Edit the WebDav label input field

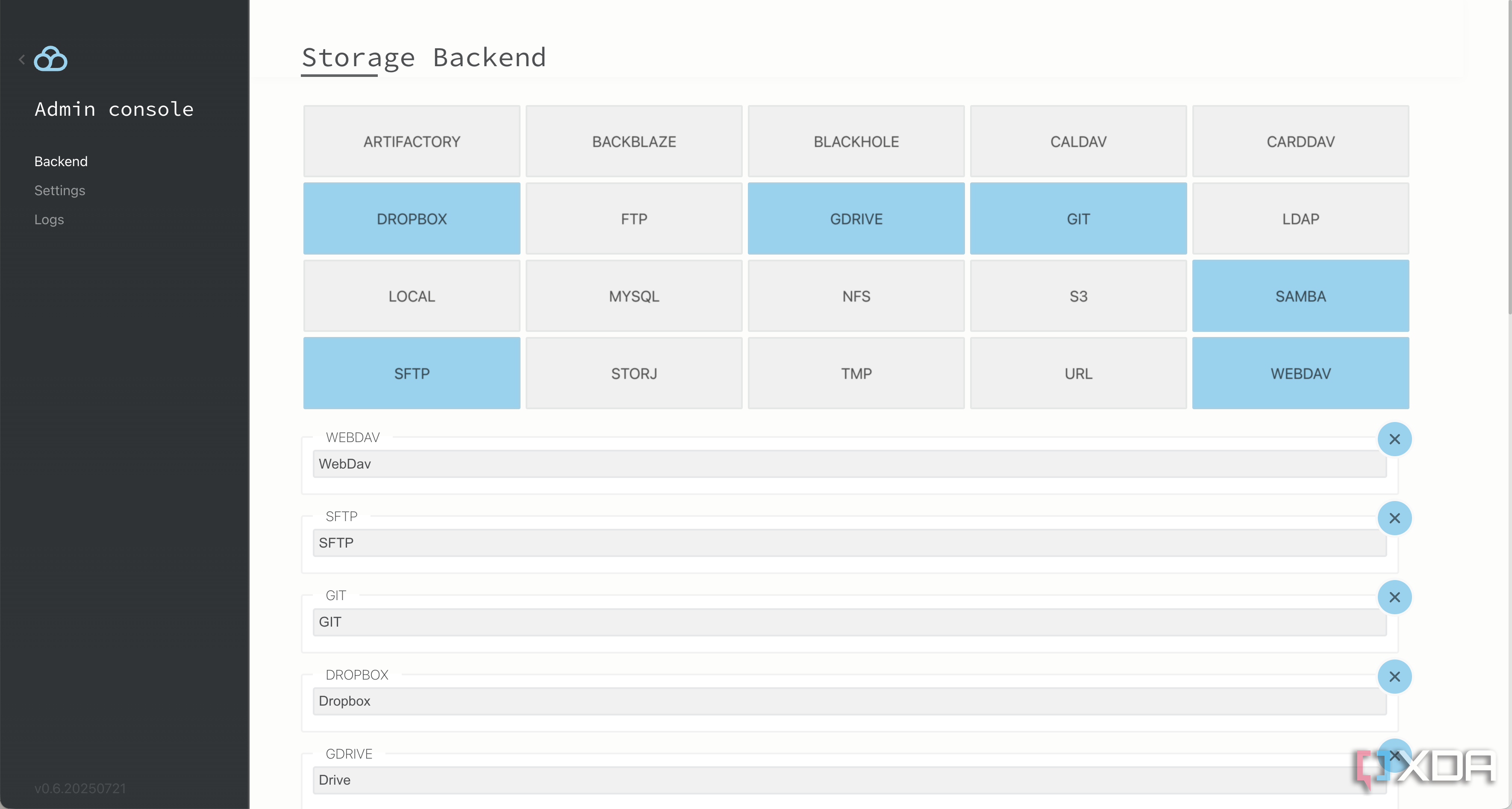click(x=849, y=464)
